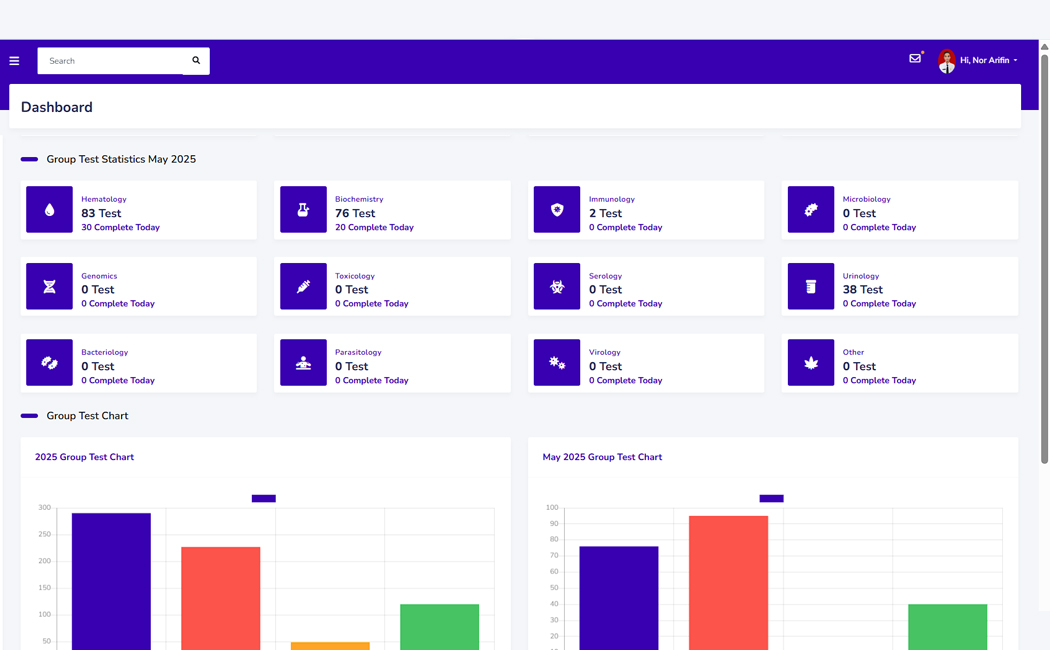Click the 2025 Group Test Chart title
The height and width of the screenshot is (650, 1050).
[84, 457]
